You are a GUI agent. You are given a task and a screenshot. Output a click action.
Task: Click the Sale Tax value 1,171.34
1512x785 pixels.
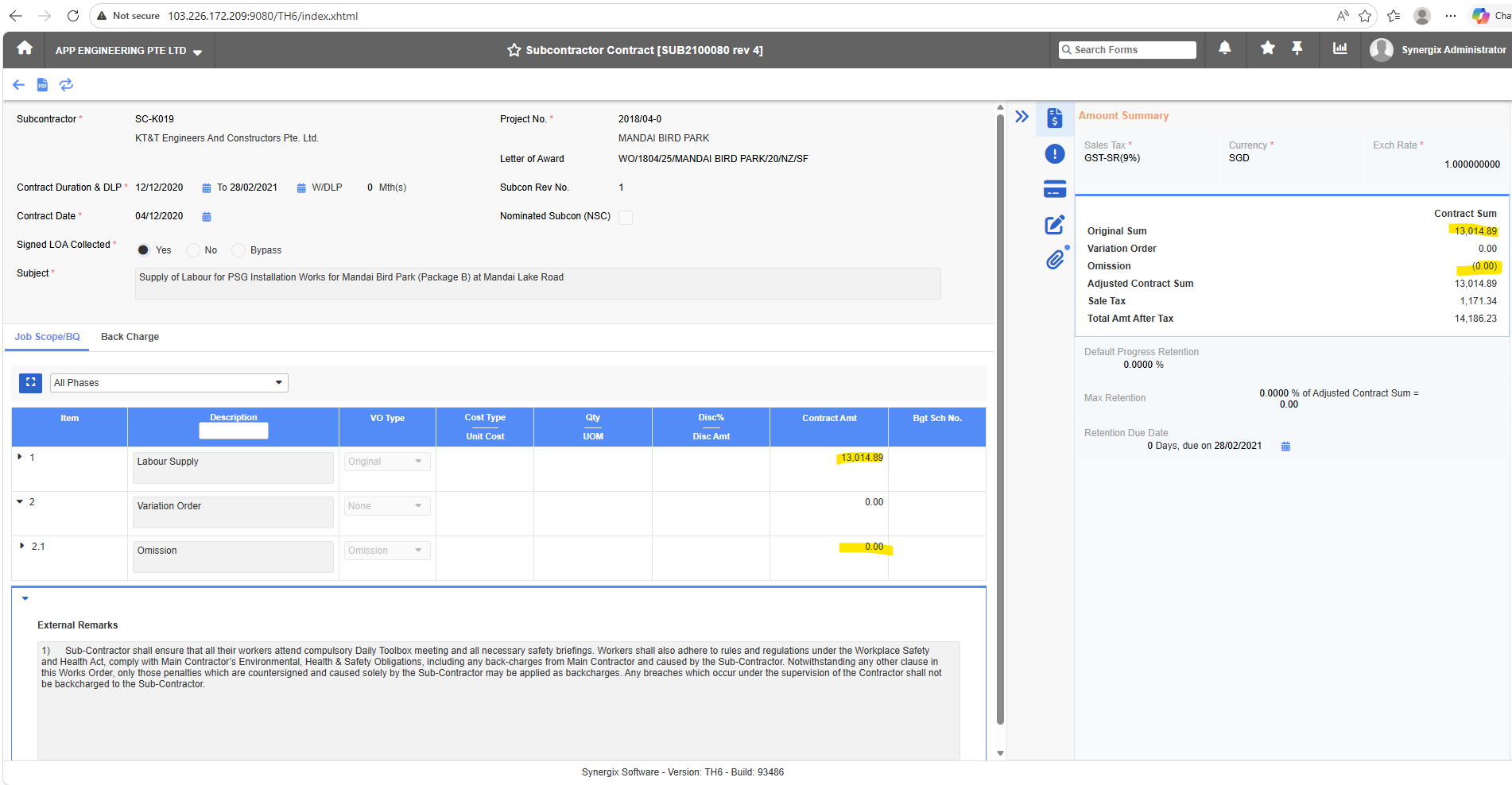pyautogui.click(x=1478, y=301)
